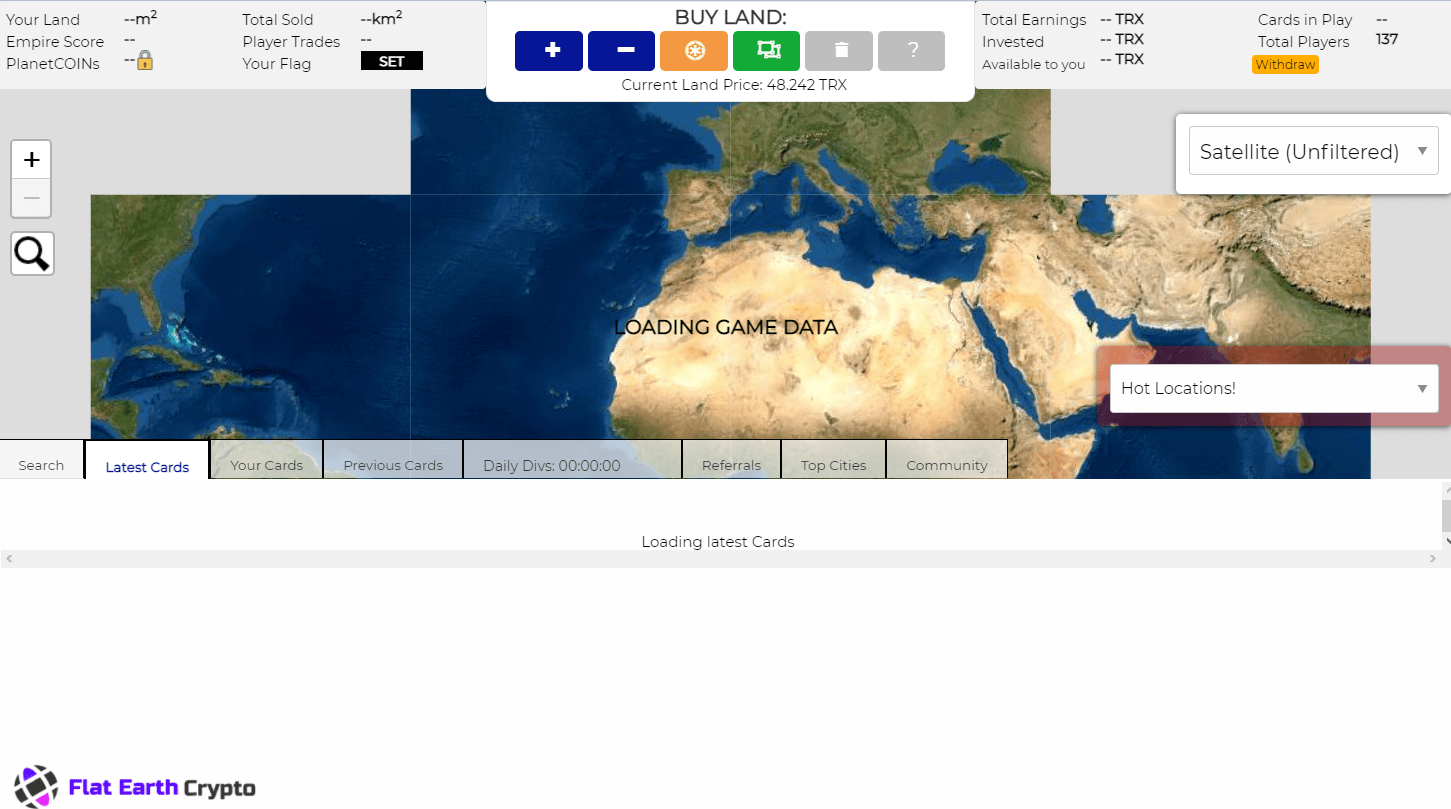Screen dimensions: 1451x809
Task: Click the blue minus Buy Land button
Action: (x=621, y=51)
